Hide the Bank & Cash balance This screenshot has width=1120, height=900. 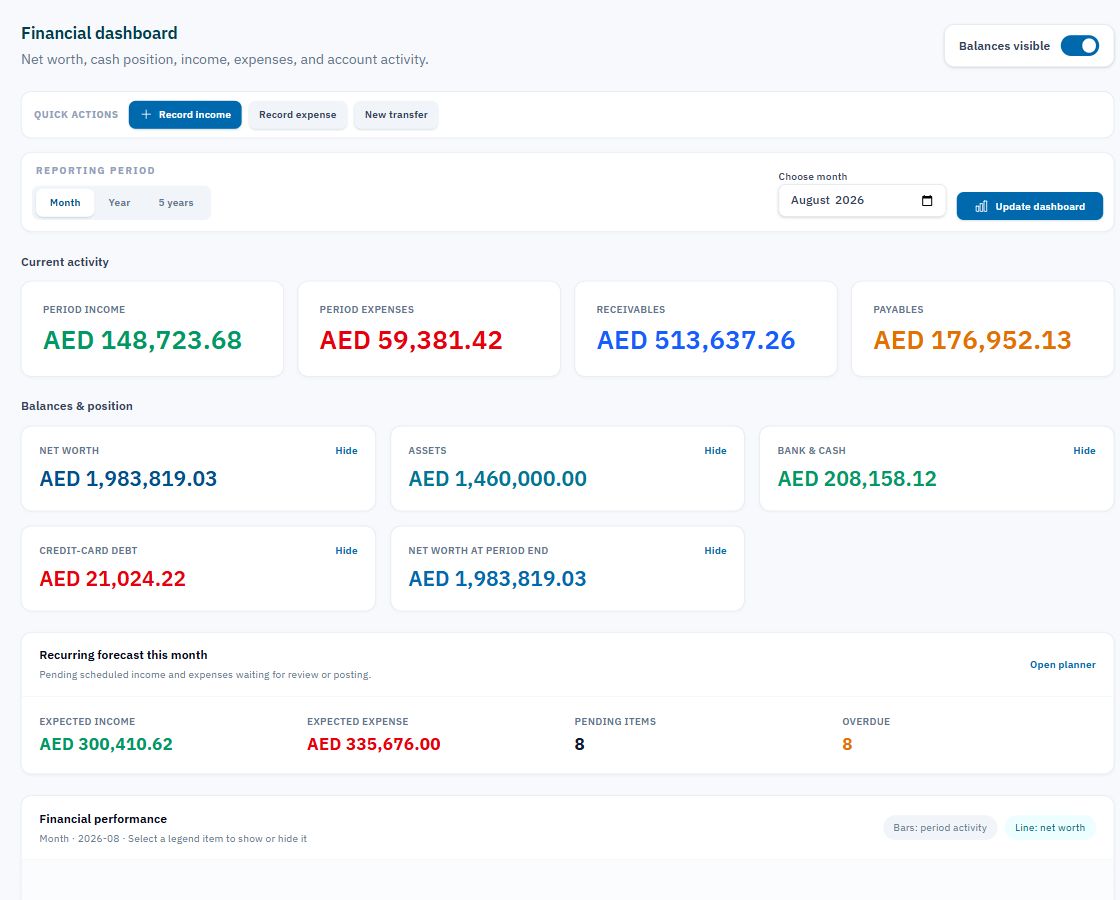coord(1084,451)
